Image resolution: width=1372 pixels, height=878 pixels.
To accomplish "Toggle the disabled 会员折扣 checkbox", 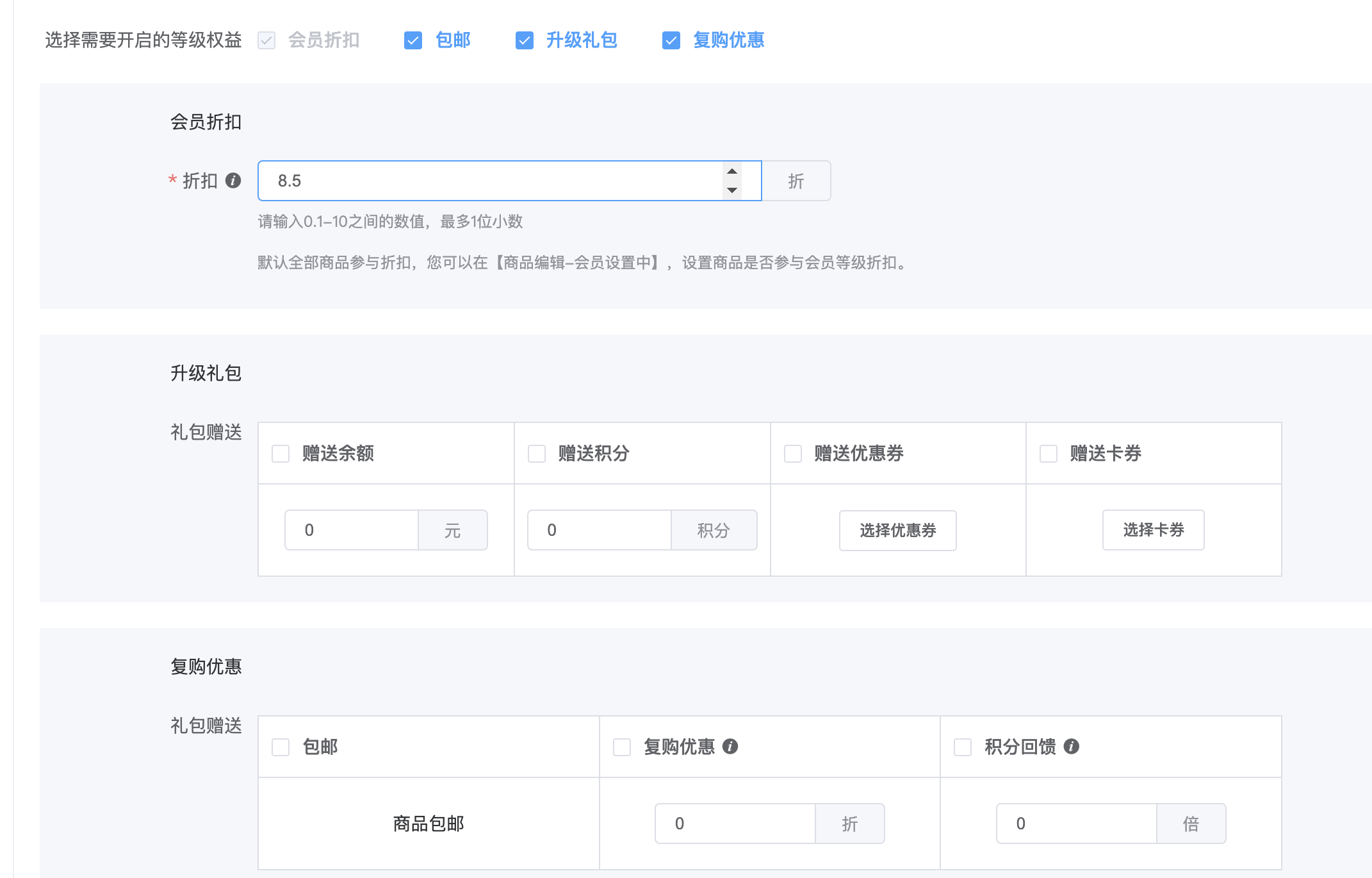I will [x=266, y=40].
